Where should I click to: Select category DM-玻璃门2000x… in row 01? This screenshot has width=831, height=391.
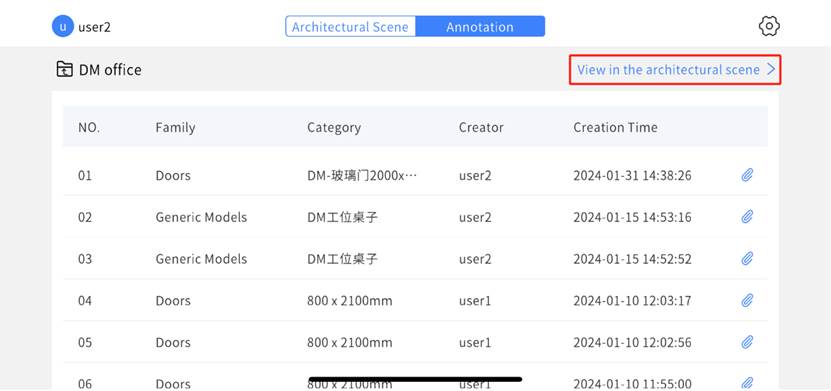(x=363, y=175)
